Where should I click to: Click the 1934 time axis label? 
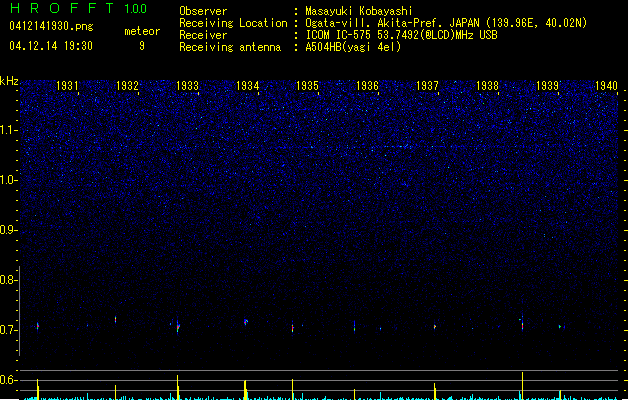coord(248,86)
